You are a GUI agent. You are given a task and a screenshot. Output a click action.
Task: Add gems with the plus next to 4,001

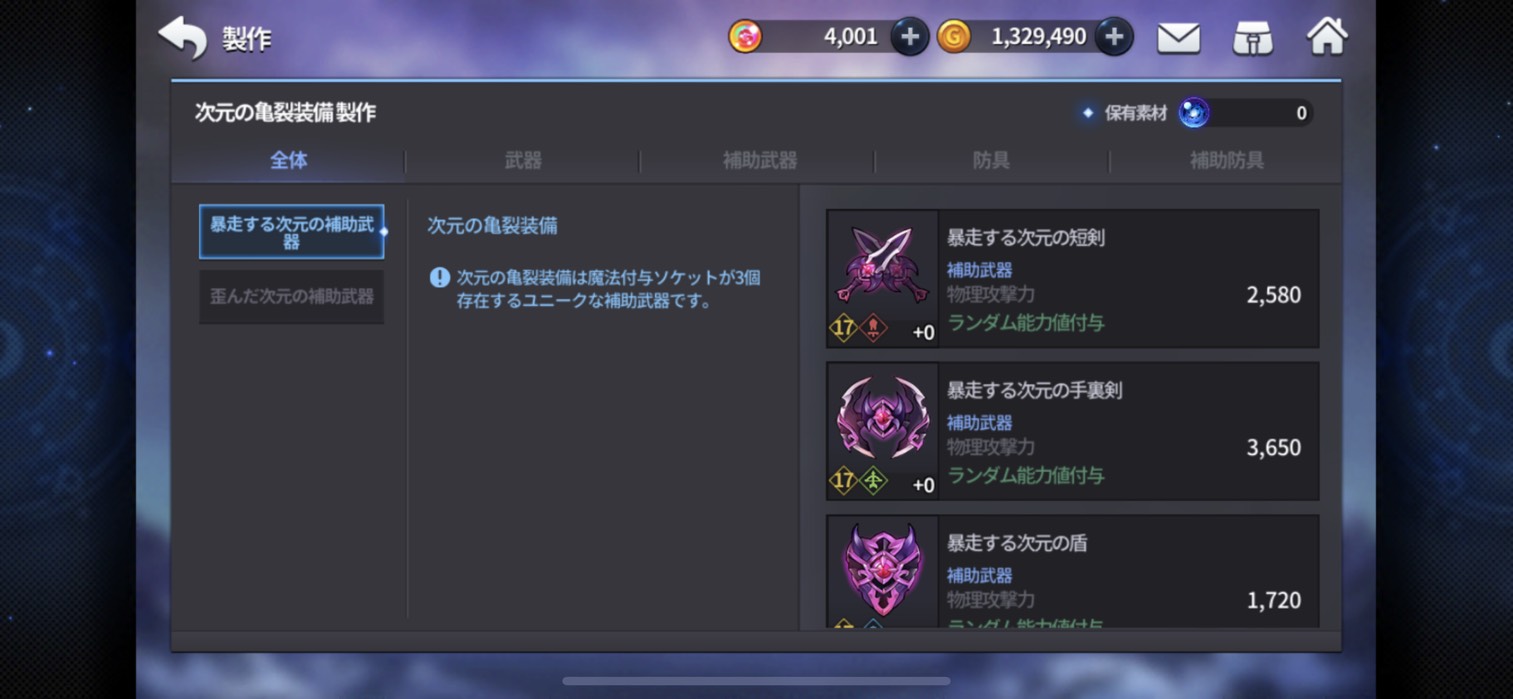[x=910, y=37]
